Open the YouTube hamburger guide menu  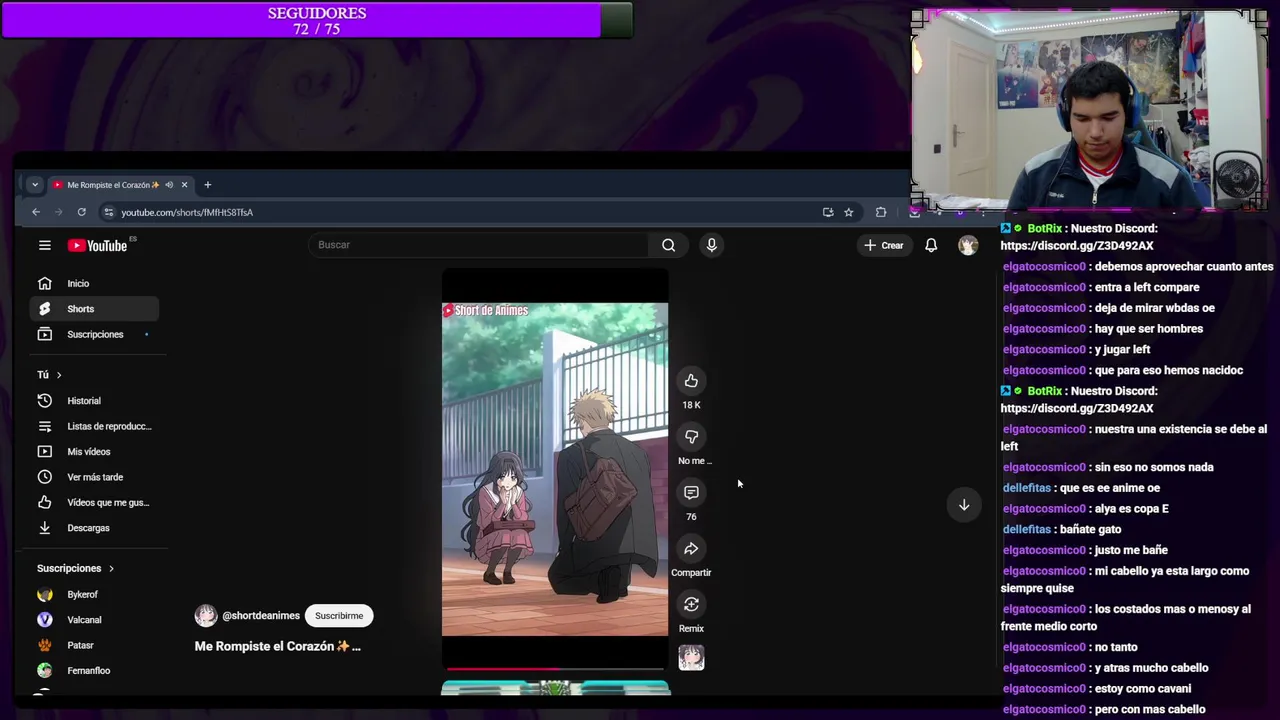[x=44, y=245]
